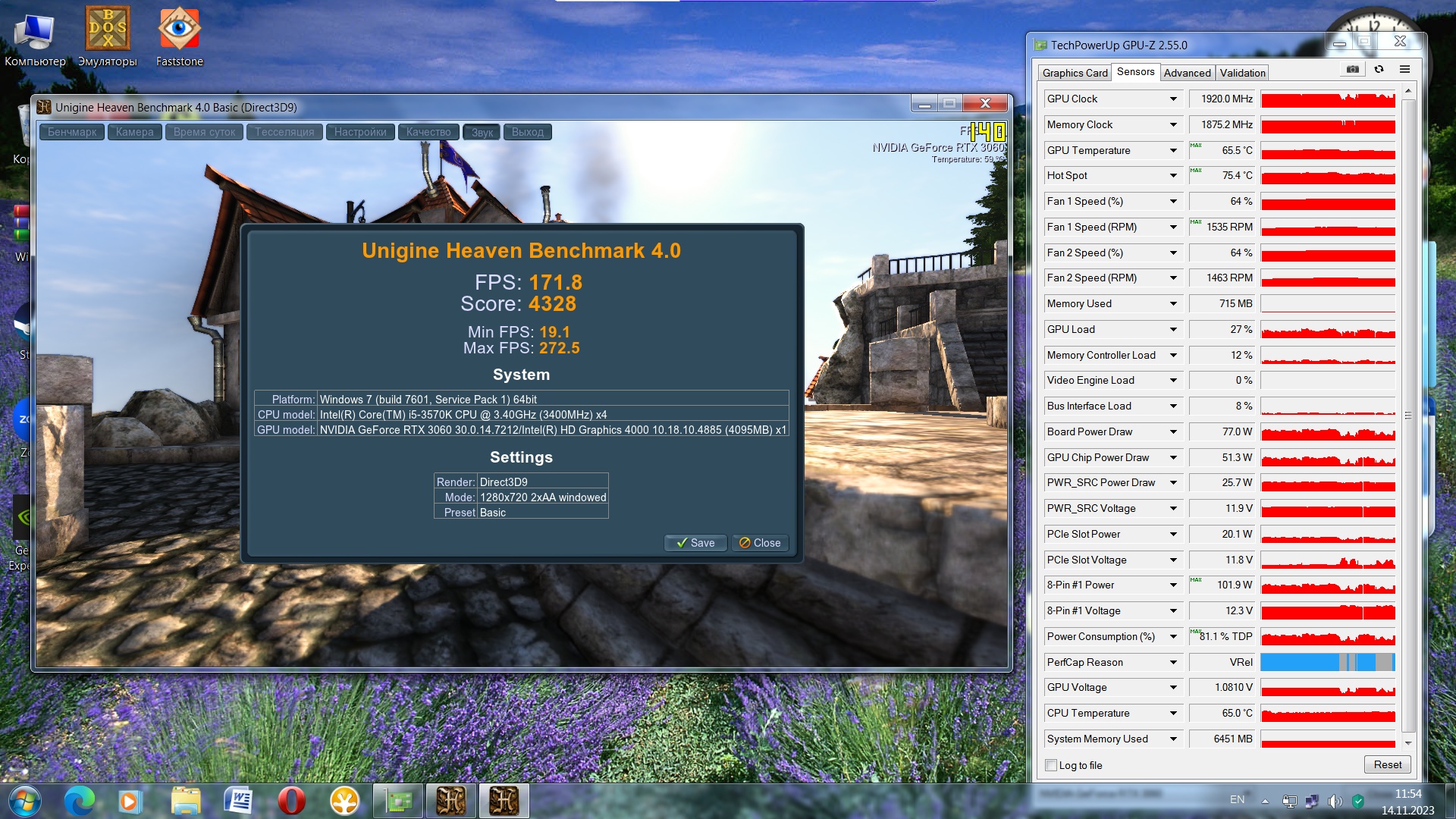
Task: Click the GPU-Z screenshot camera icon
Action: [1353, 70]
